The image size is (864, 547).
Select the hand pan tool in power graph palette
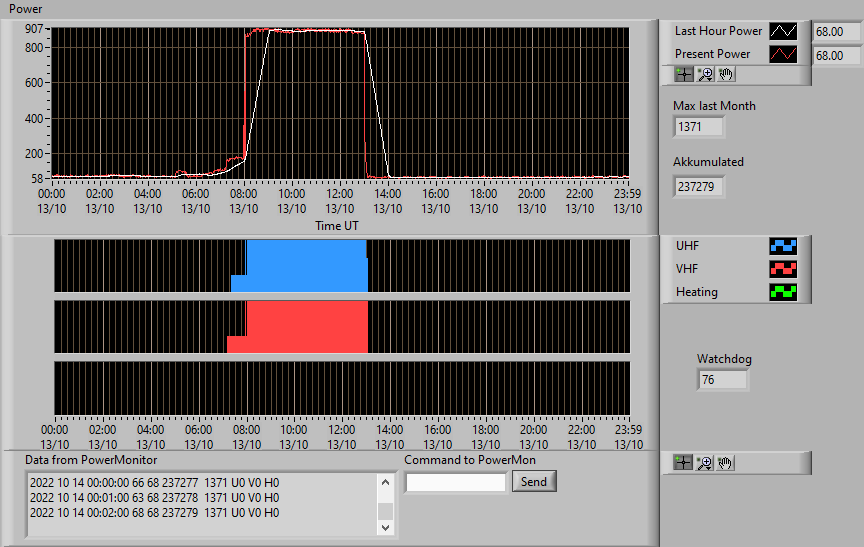coord(726,74)
